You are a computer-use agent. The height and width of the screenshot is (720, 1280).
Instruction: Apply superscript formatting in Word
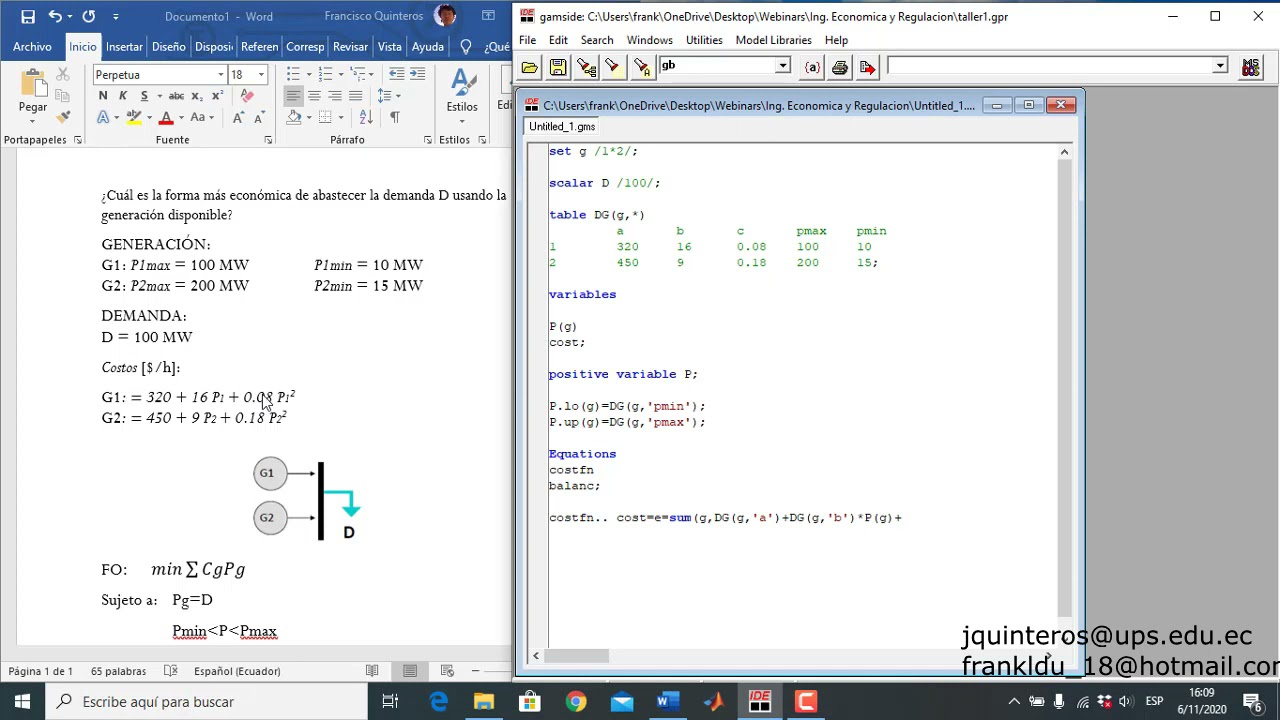point(217,96)
